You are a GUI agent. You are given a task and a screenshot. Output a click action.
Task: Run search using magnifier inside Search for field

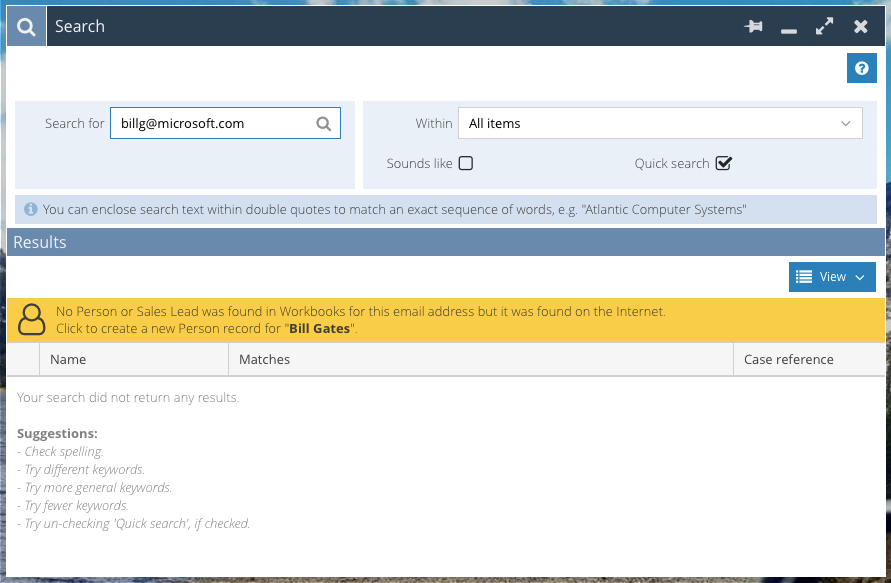click(x=323, y=123)
